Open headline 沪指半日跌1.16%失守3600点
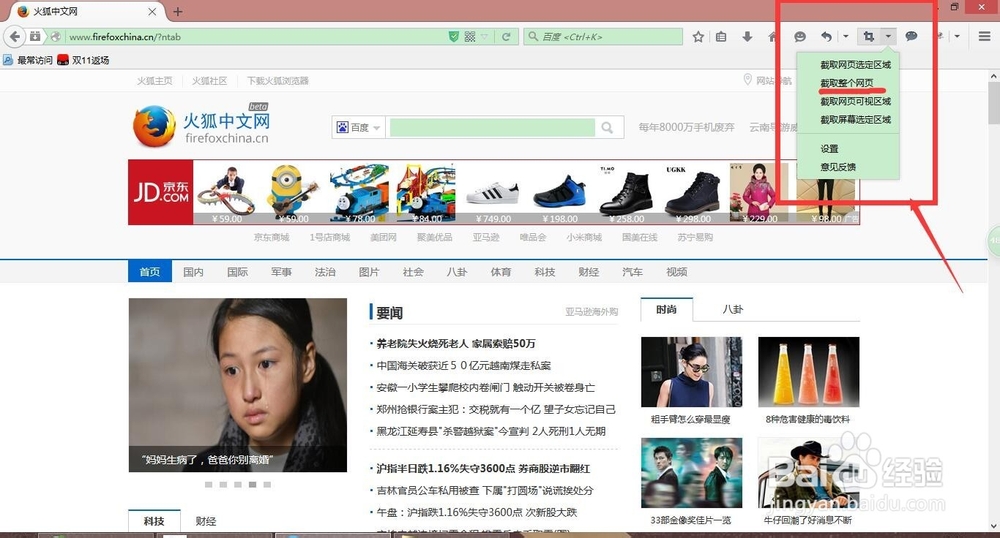The width and height of the screenshot is (1000, 538). 483,469
